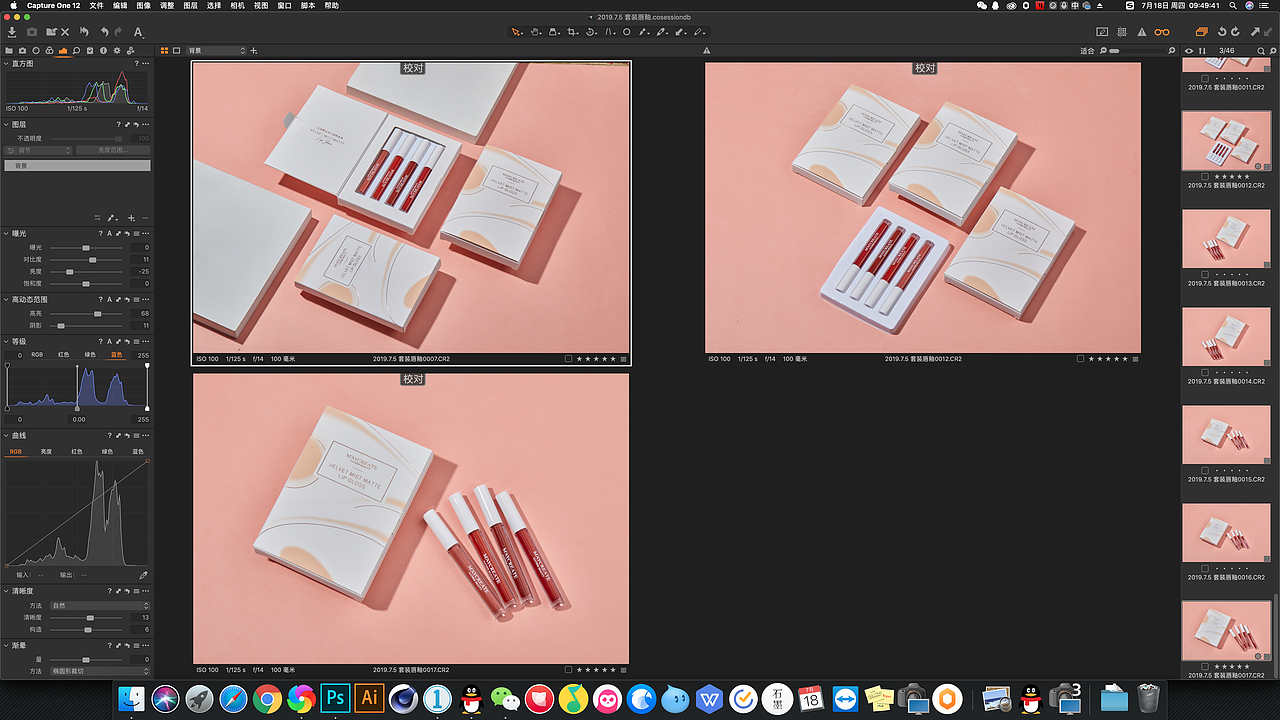Collapse the 清晰度 clarity panel
The height and width of the screenshot is (720, 1280).
(5, 591)
